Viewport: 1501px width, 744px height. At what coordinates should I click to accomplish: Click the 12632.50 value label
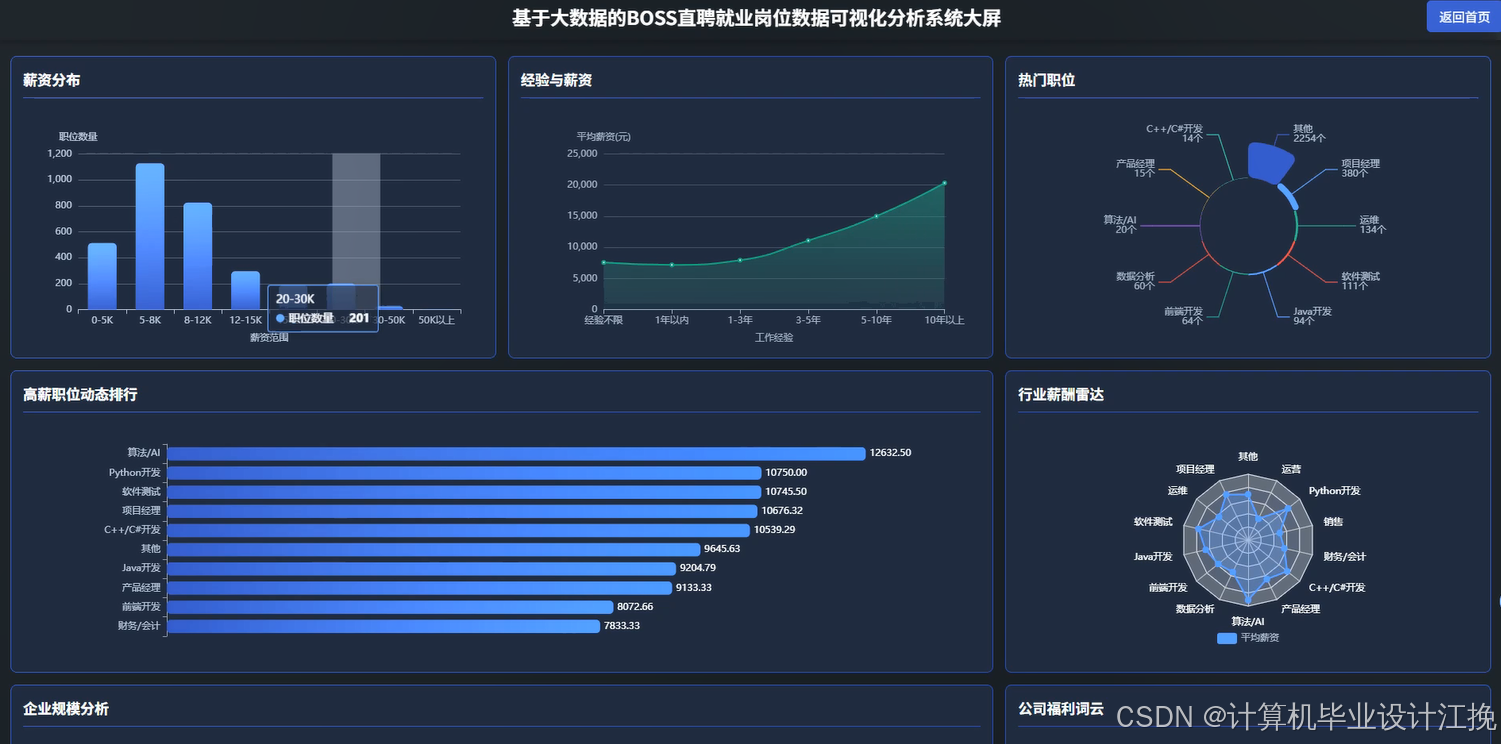point(891,453)
